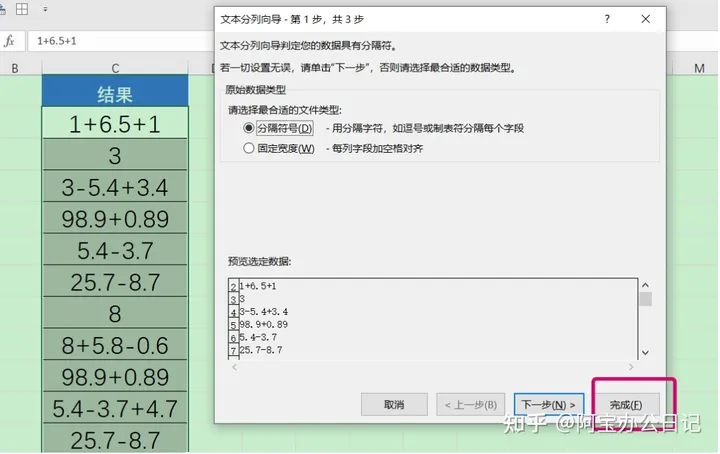The width and height of the screenshot is (720, 454).
Task: Click the 结果 header cell
Action: coord(115,94)
